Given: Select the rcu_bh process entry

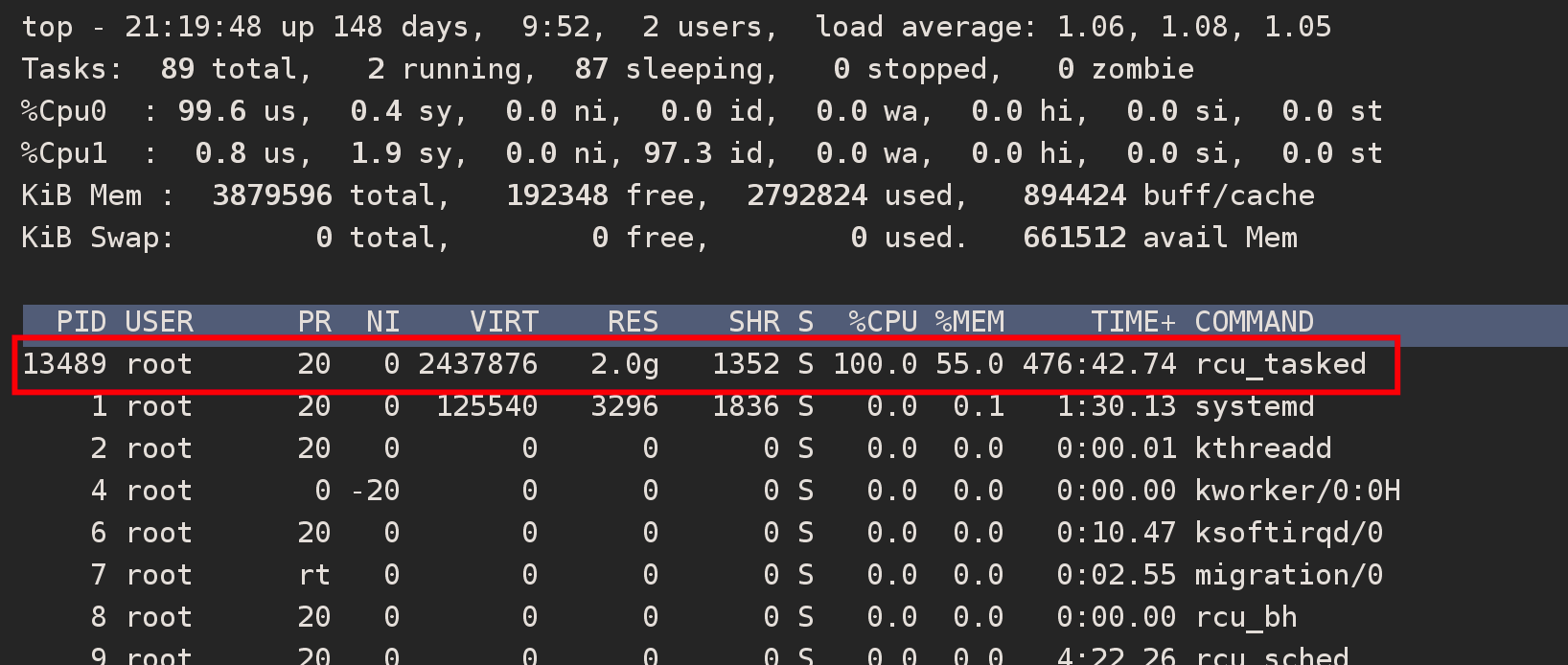Looking at the screenshot, I should point(1246,617).
